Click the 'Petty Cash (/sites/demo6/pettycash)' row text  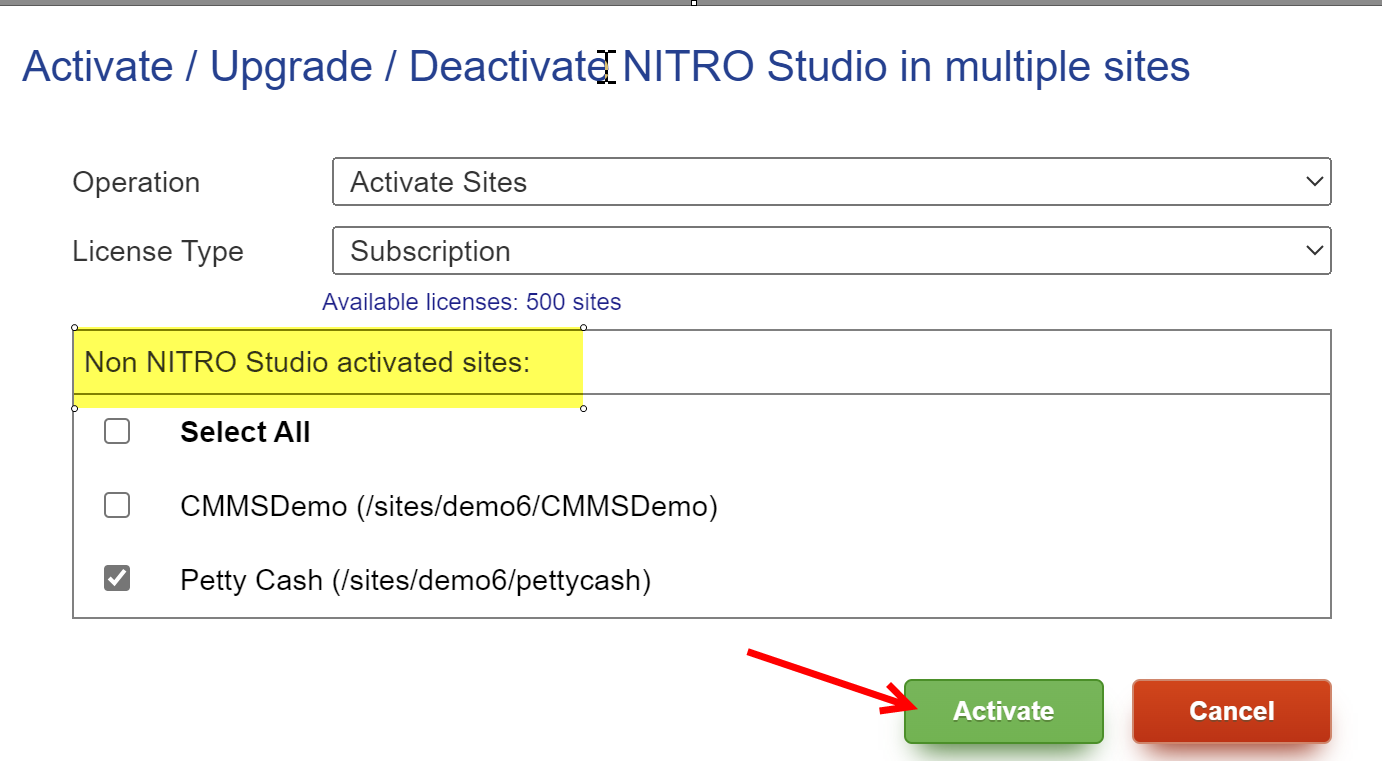coord(416,580)
